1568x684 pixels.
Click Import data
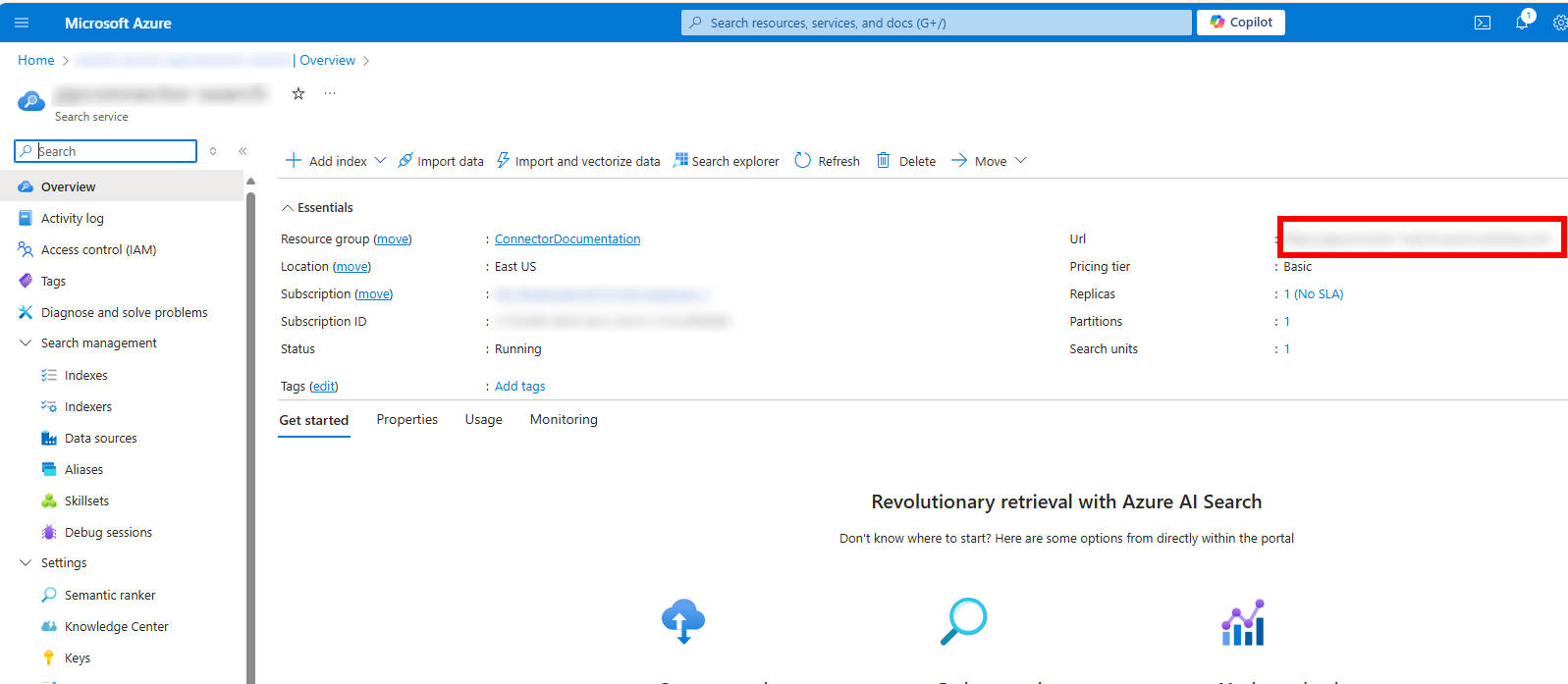[441, 161]
